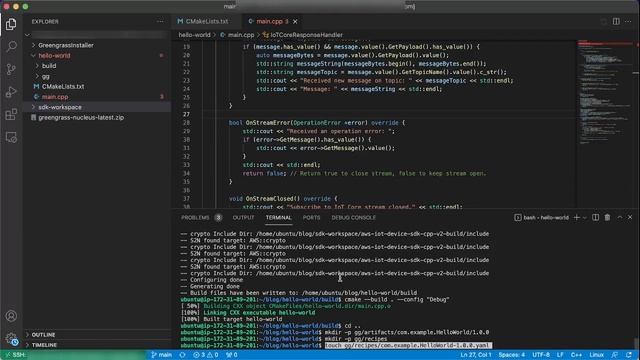Collapse the workspace root folder chevron
This screenshot has height=360, width=640.
(28, 35)
